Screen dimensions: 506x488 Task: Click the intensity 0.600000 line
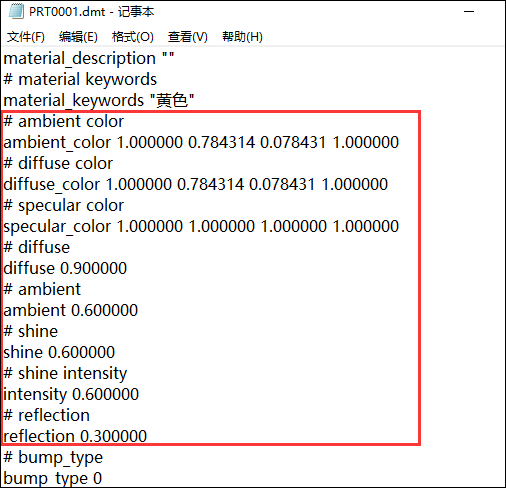pyautogui.click(x=71, y=394)
